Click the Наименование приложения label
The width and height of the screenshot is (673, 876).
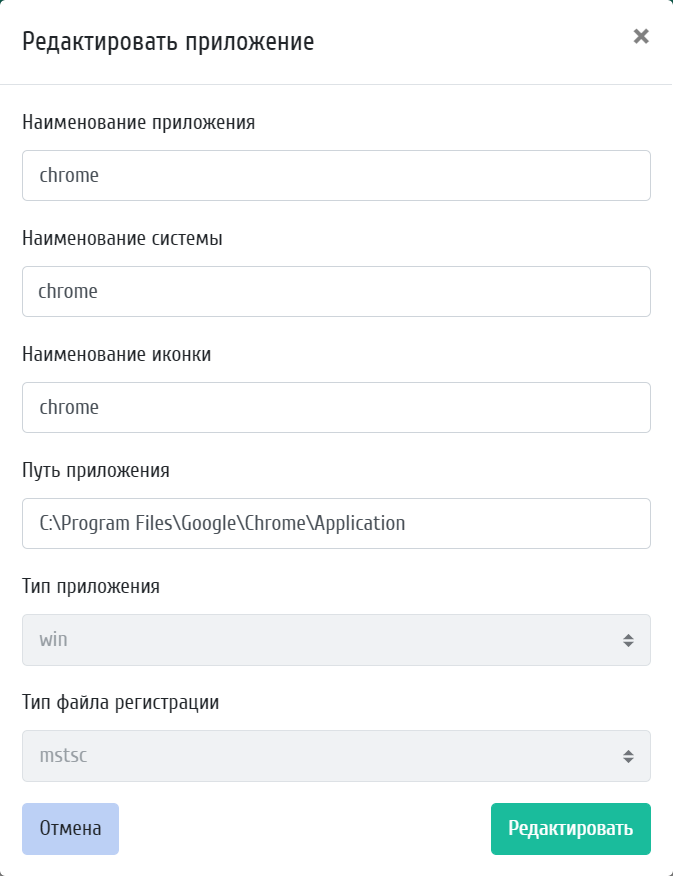tap(138, 123)
